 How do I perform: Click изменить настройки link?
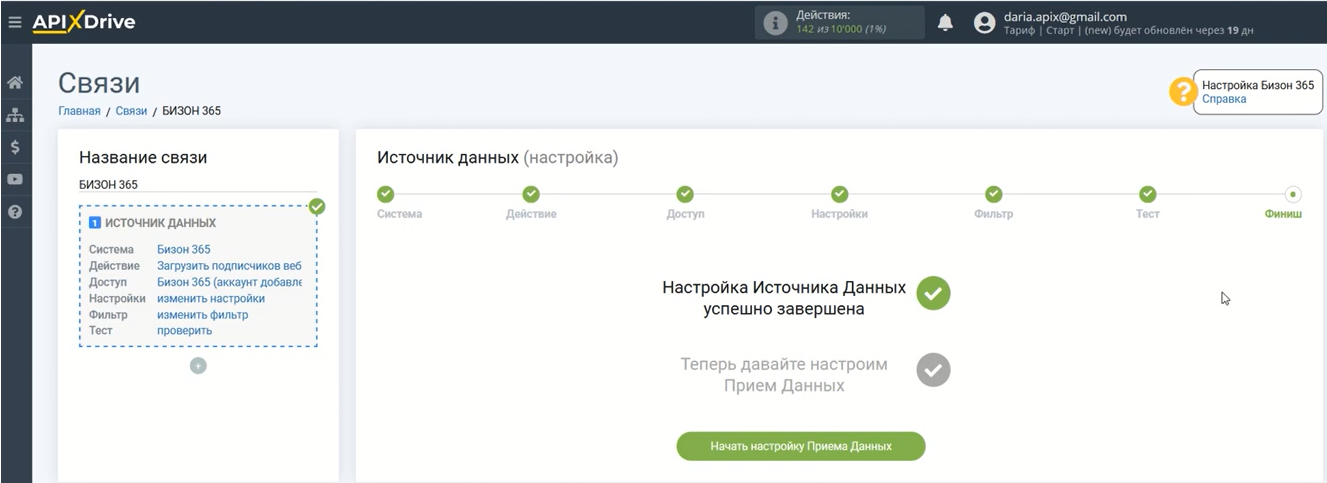[211, 298]
